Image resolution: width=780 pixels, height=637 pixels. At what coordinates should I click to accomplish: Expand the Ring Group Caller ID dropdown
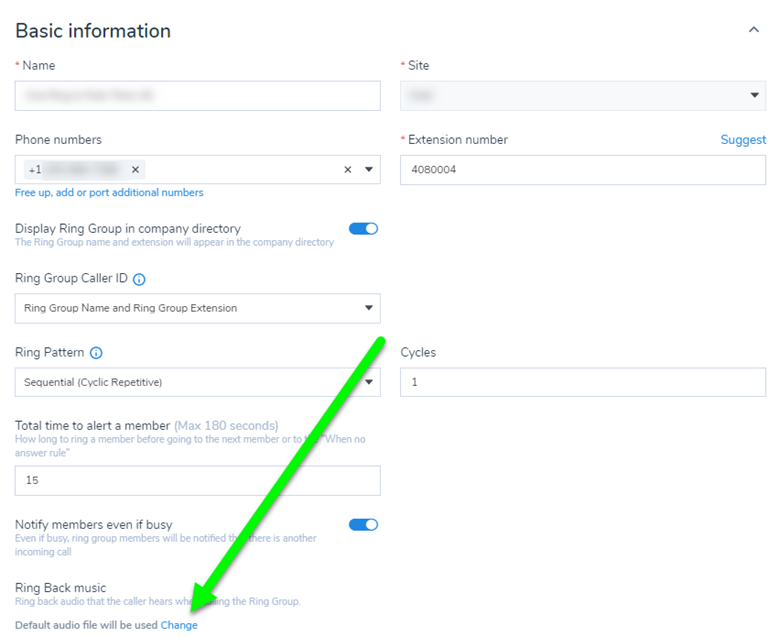point(368,308)
